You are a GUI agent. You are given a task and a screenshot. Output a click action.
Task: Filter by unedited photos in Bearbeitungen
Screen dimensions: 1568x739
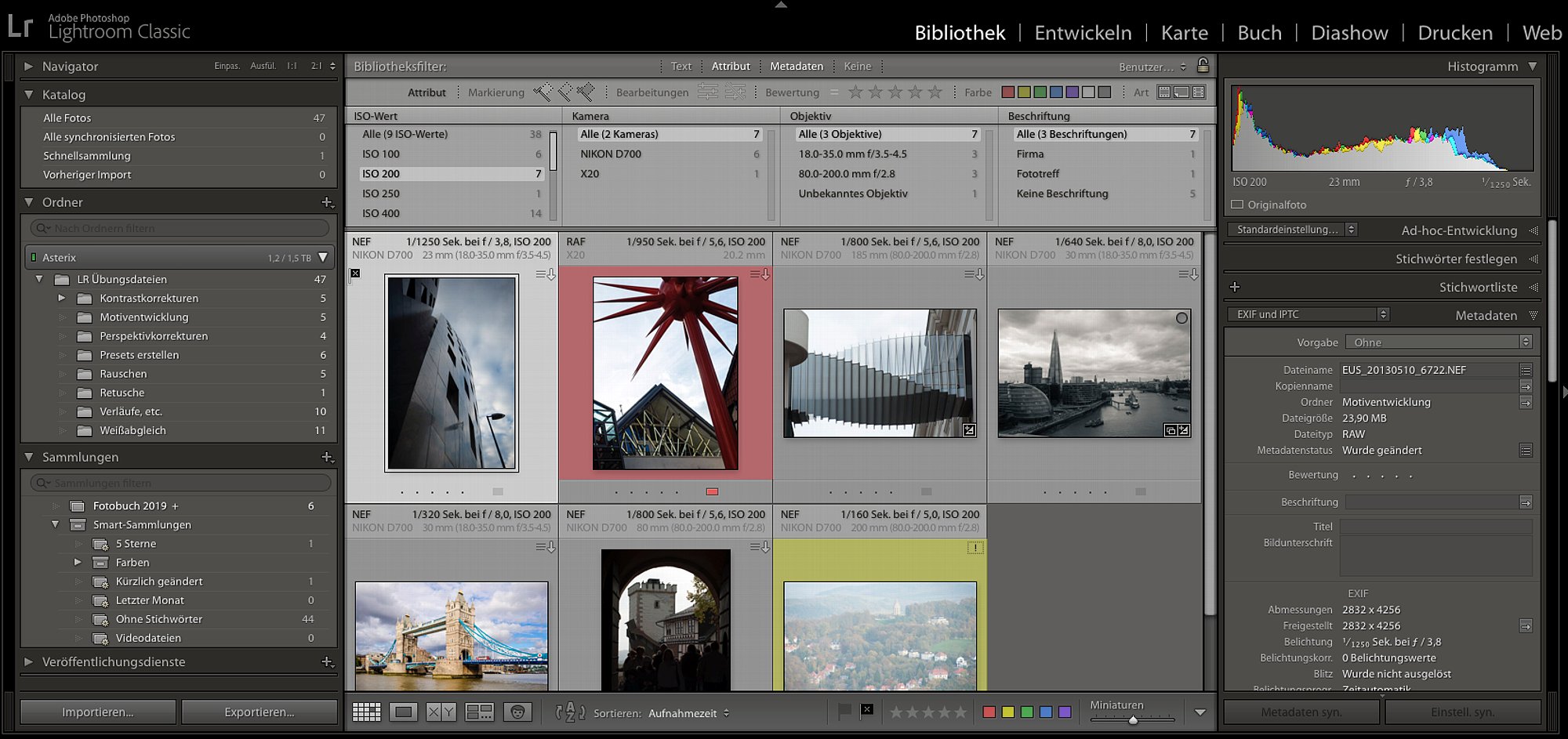click(x=735, y=92)
